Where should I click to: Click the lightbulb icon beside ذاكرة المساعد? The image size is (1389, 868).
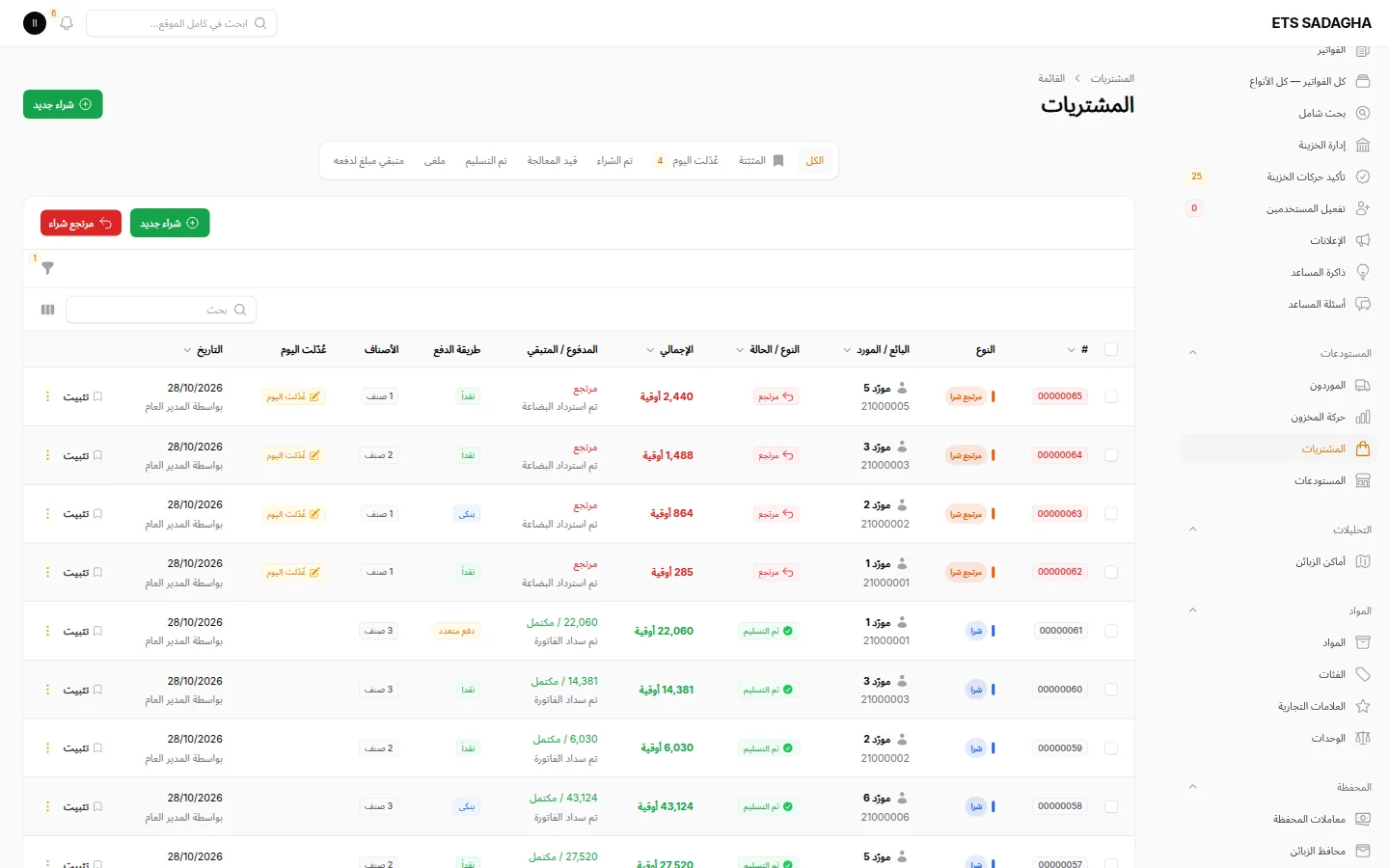pyautogui.click(x=1363, y=272)
